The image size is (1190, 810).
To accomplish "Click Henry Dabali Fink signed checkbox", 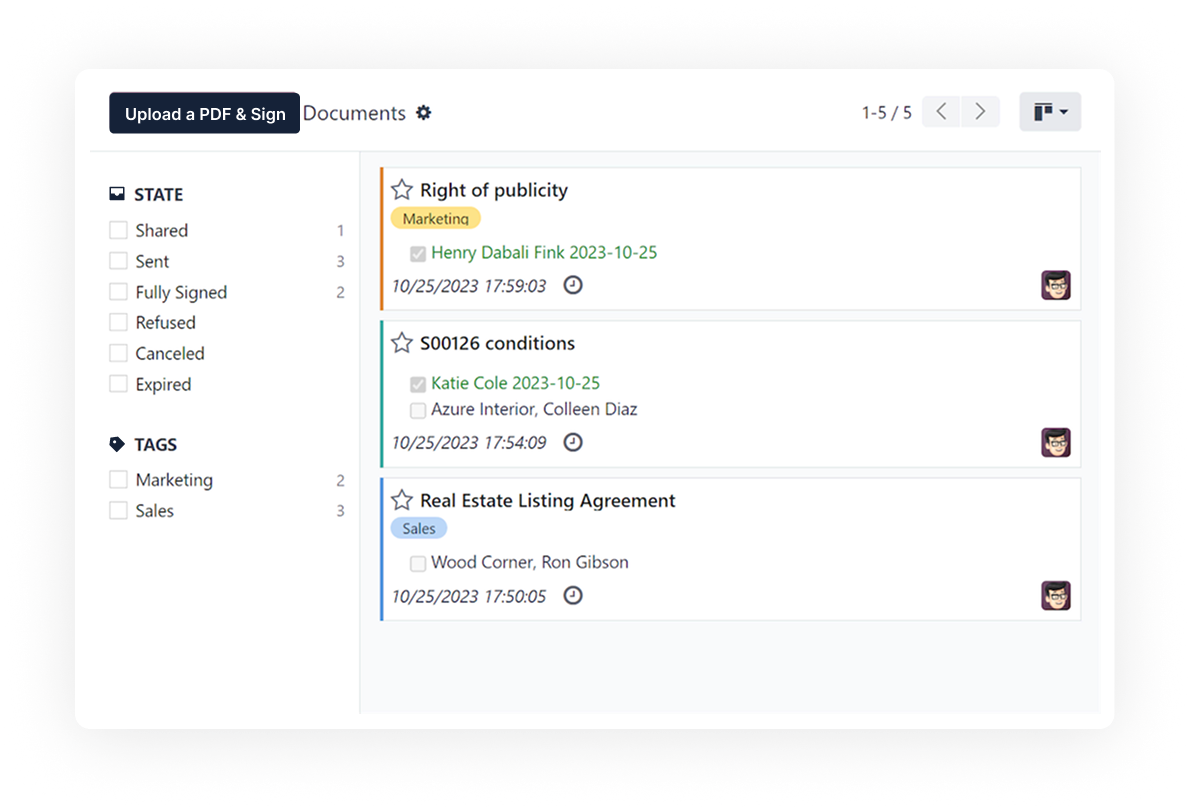I will (417, 254).
